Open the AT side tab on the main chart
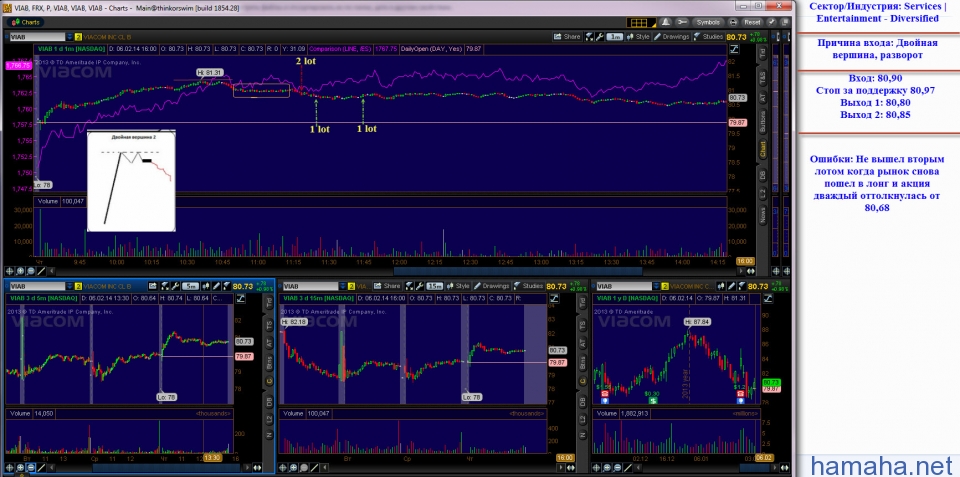Viewport: 960px width, 477px height. tap(762, 97)
